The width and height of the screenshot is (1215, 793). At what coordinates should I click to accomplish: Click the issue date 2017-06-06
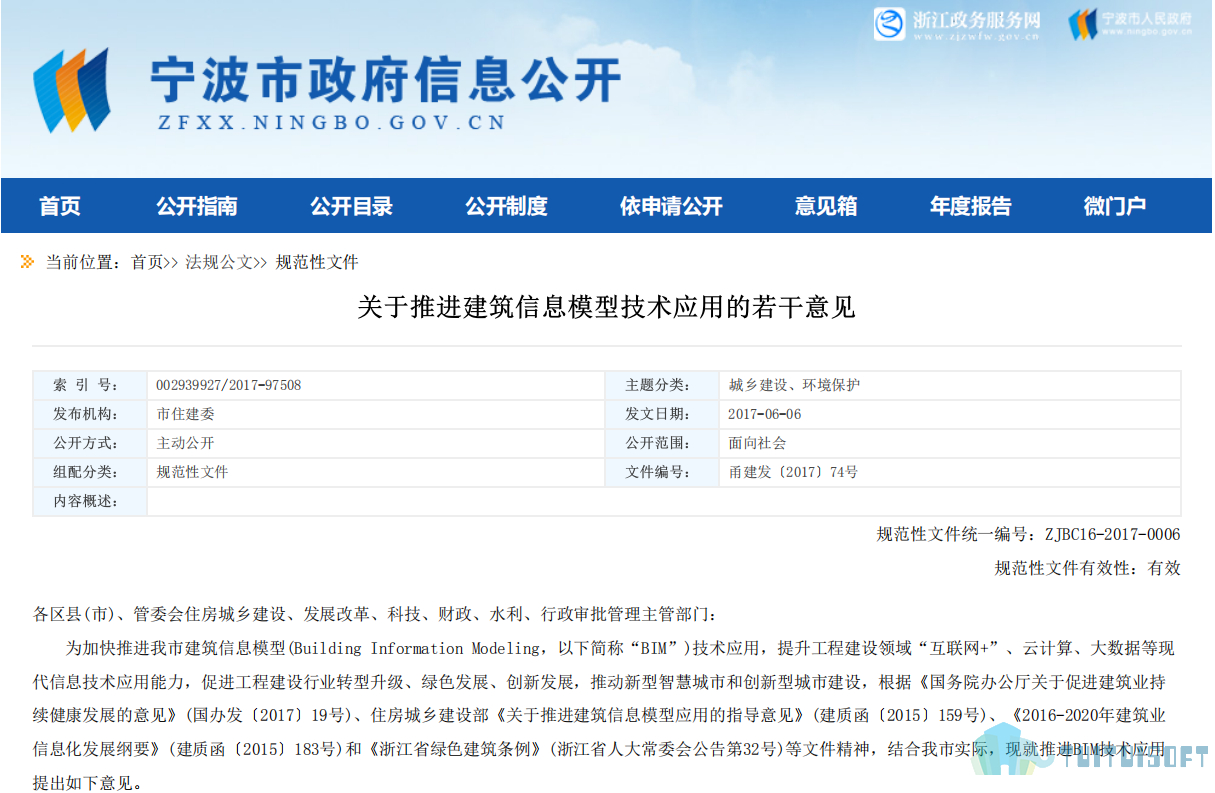click(x=764, y=414)
